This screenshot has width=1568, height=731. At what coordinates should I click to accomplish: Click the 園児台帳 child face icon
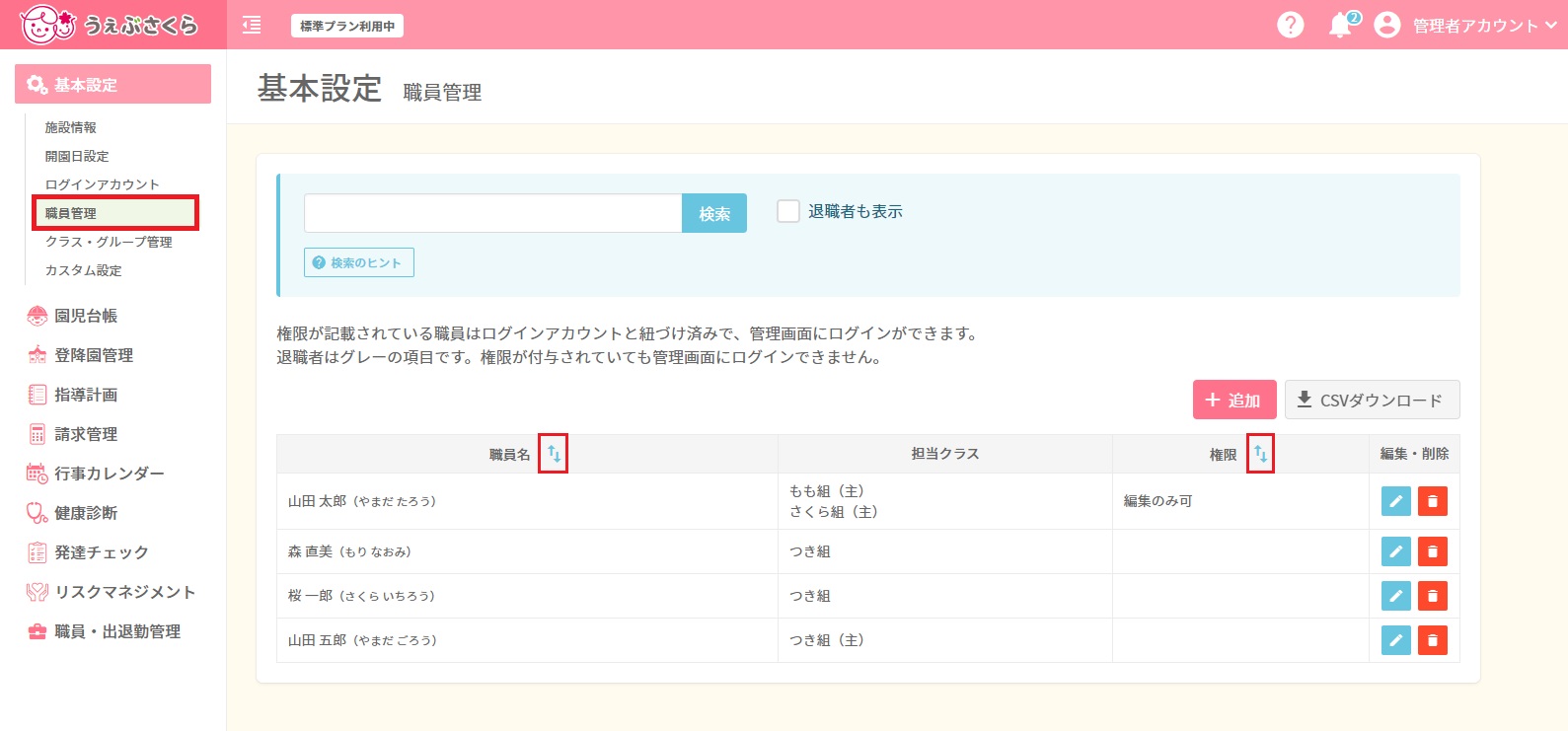(x=37, y=316)
